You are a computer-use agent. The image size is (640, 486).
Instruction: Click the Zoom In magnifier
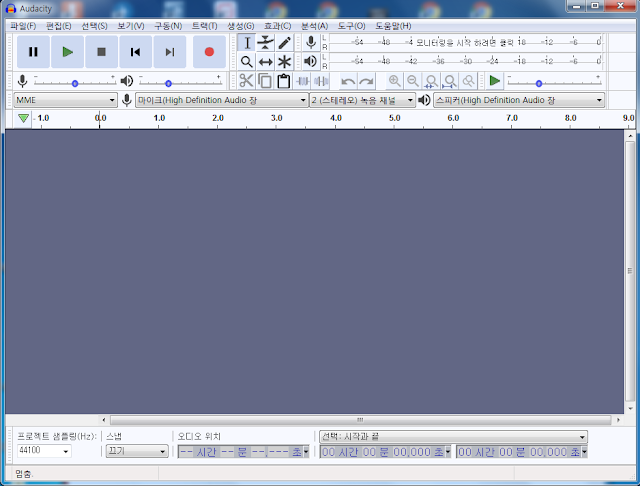pos(394,81)
